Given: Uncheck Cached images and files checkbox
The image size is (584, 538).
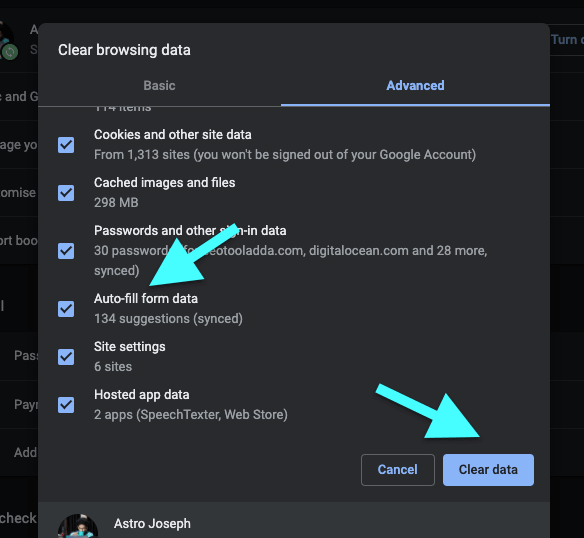Looking at the screenshot, I should coord(66,193).
